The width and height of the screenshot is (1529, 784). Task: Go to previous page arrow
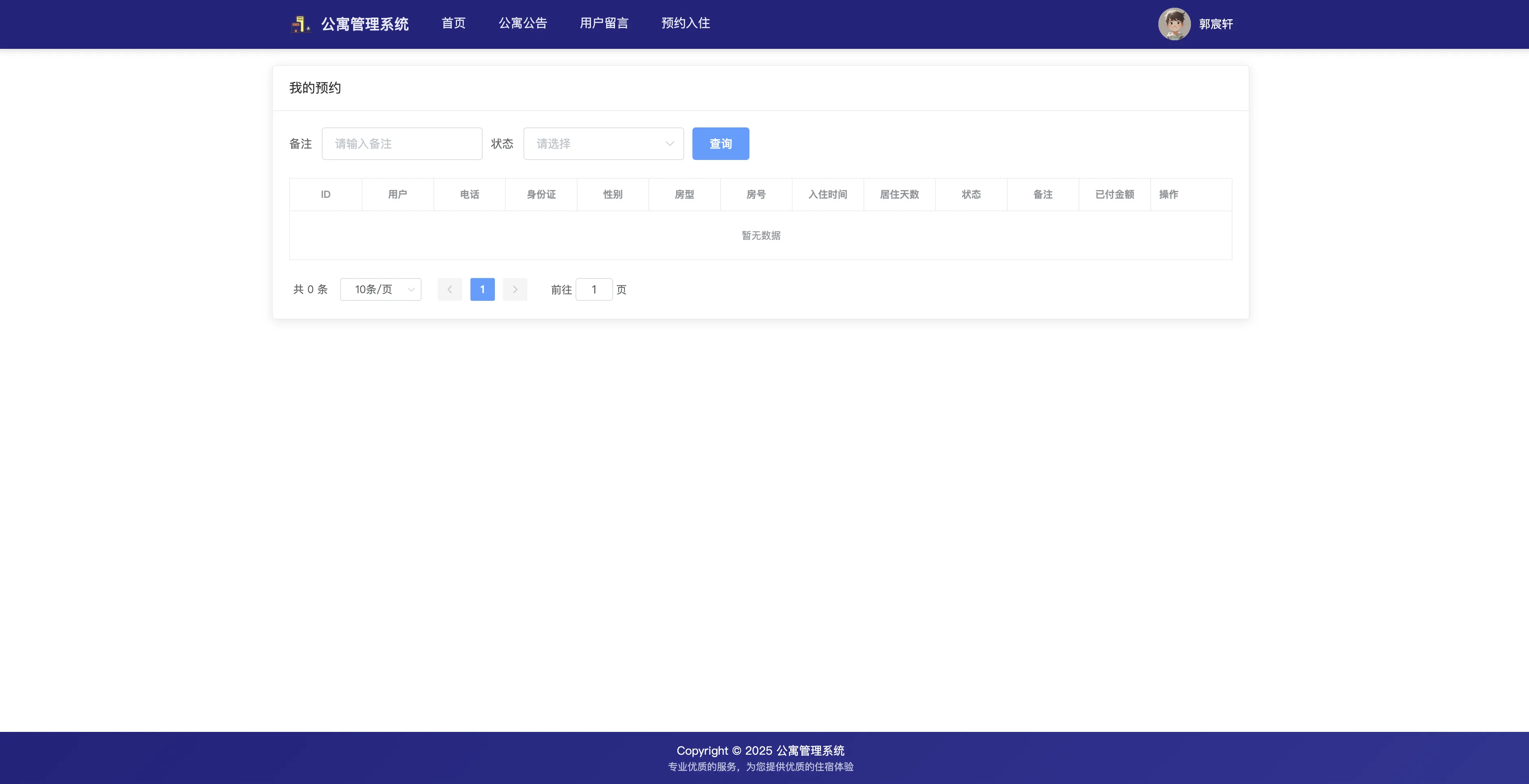click(x=449, y=289)
